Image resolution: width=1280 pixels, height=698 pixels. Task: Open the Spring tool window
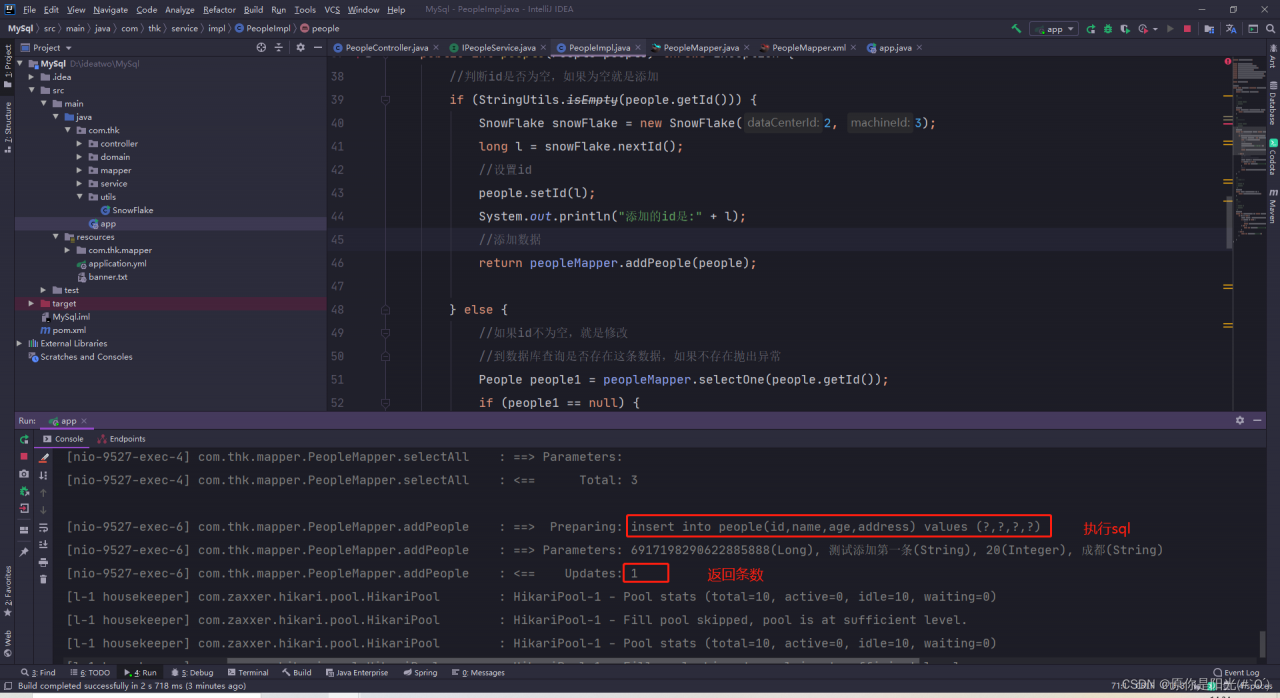tap(421, 673)
